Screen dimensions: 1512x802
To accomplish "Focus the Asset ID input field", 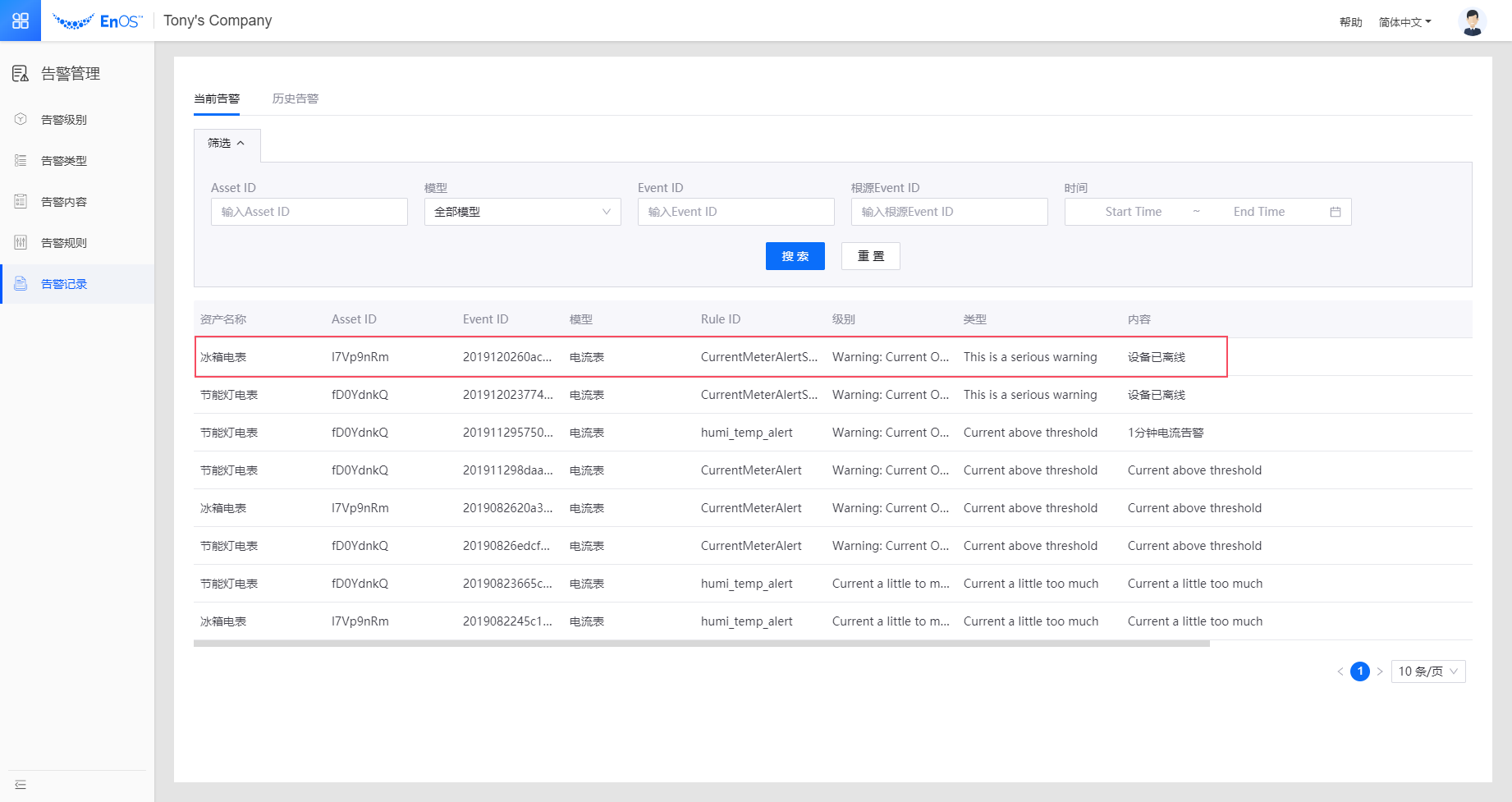I will (x=309, y=212).
